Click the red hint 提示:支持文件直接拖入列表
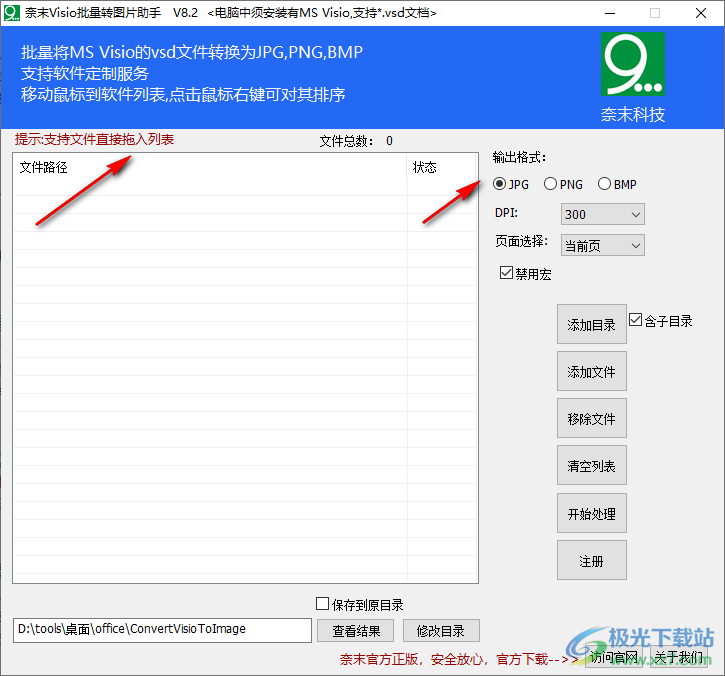The image size is (725, 676). (x=94, y=139)
